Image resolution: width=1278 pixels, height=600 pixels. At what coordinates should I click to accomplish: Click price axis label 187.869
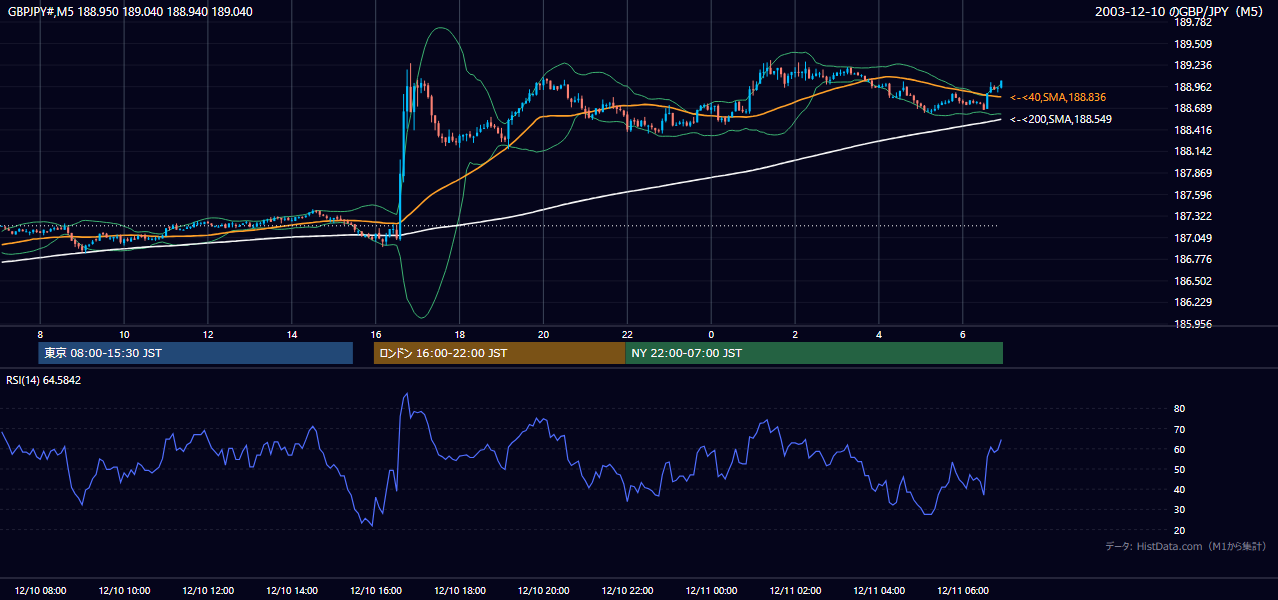[x=1192, y=173]
